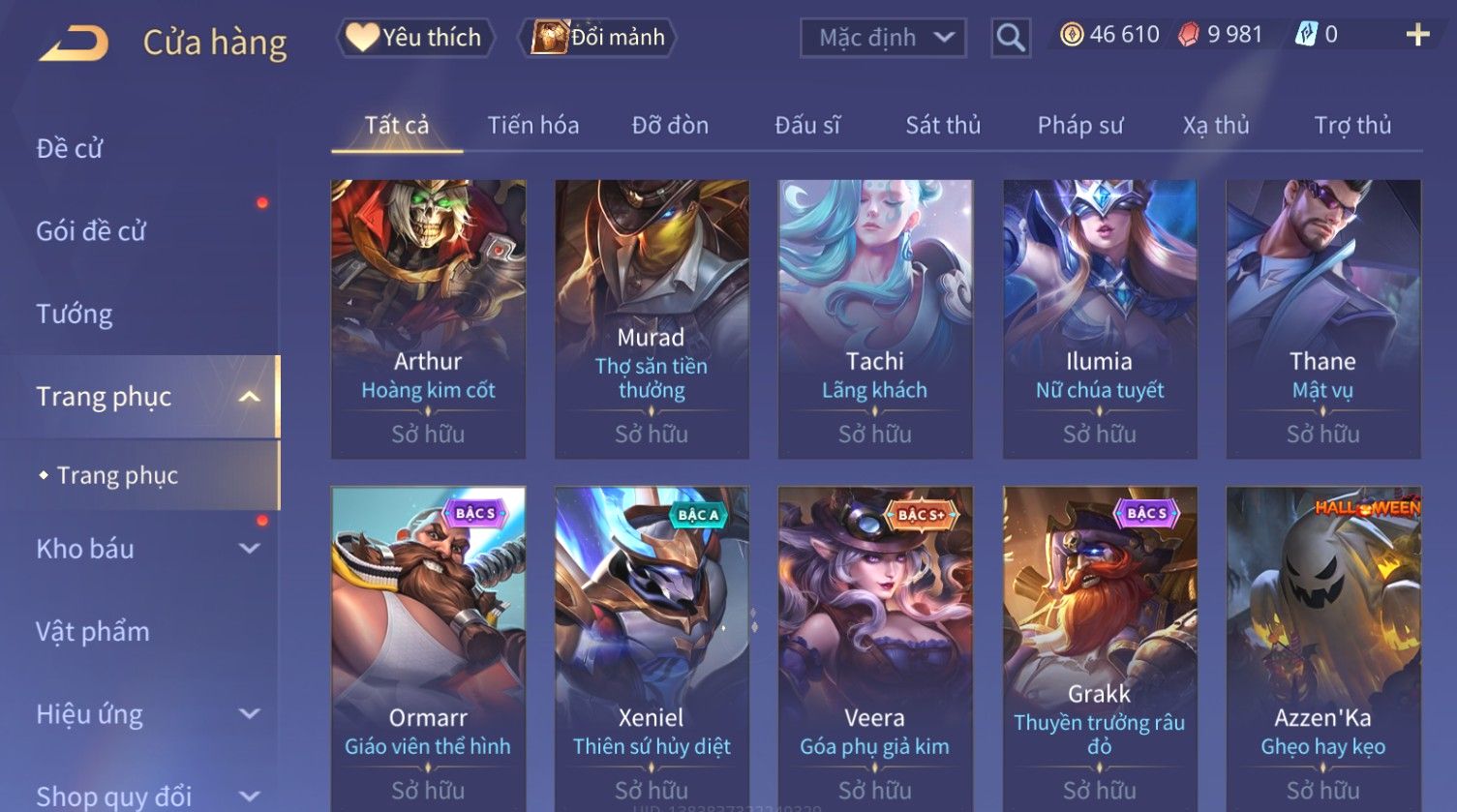Switch to the Pháp sư tab
This screenshot has height=812, width=1457.
(1080, 125)
